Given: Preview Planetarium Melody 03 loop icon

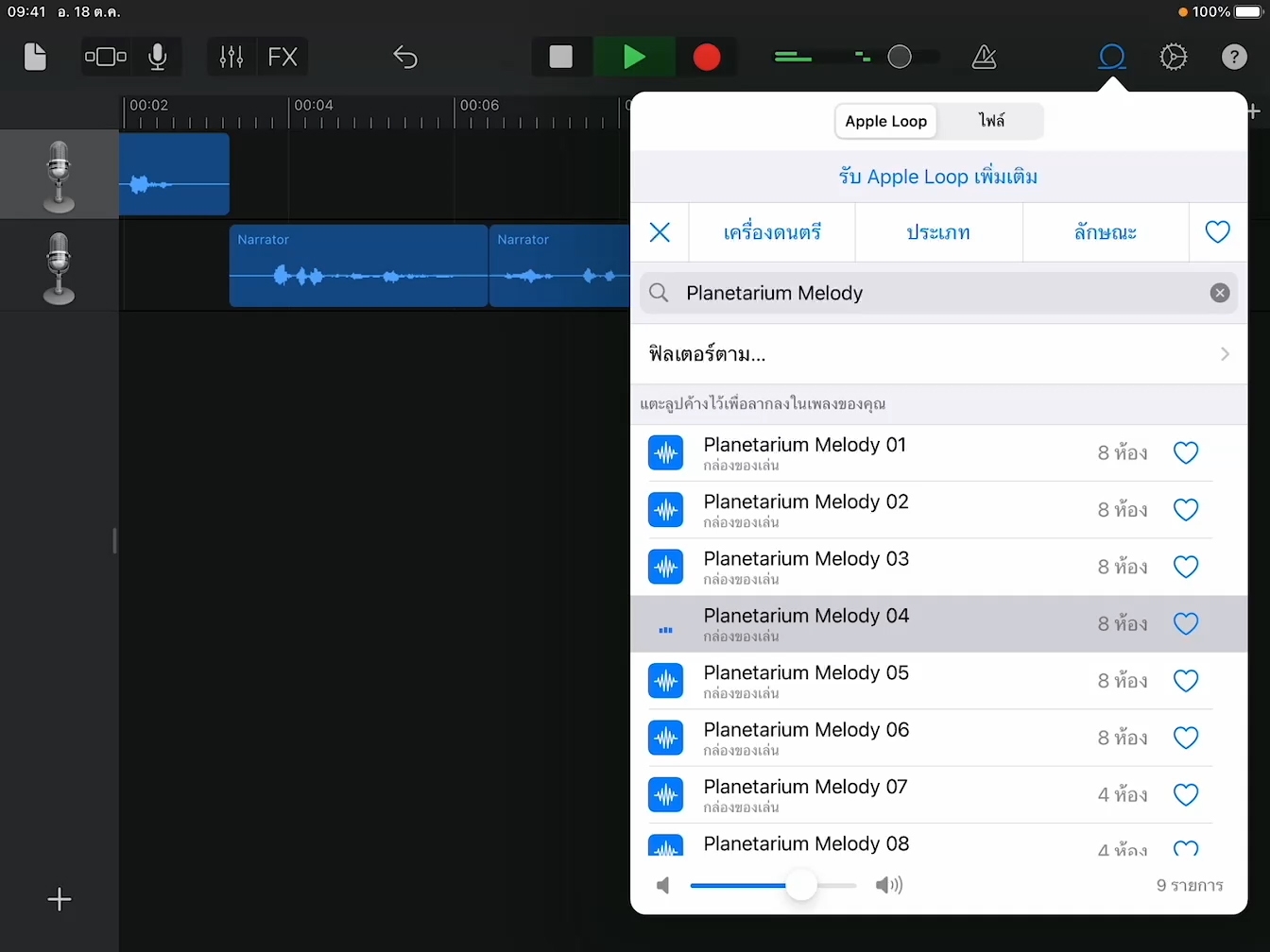Looking at the screenshot, I should [x=665, y=567].
